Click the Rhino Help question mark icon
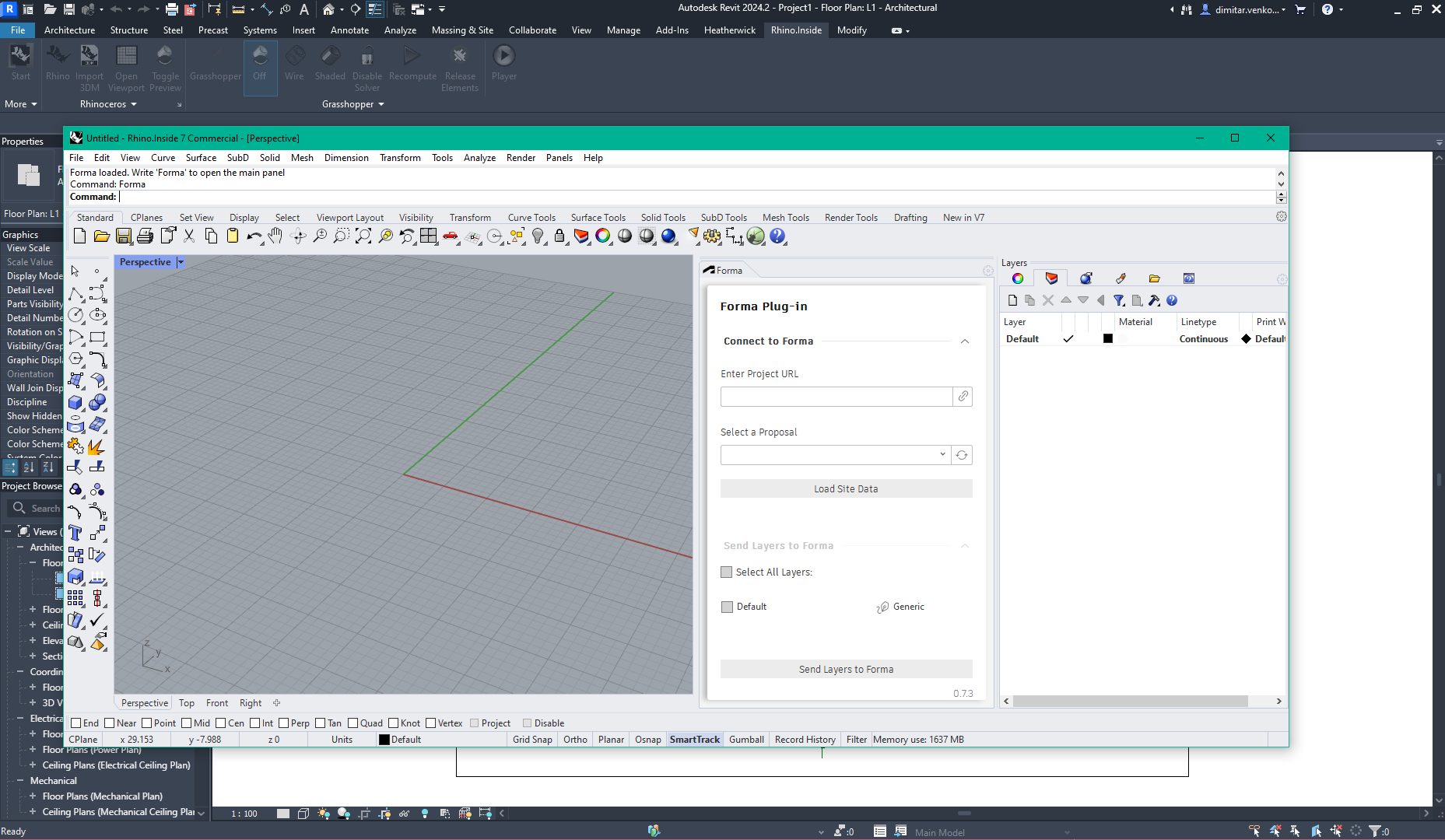This screenshot has width=1445, height=840. coord(777,236)
